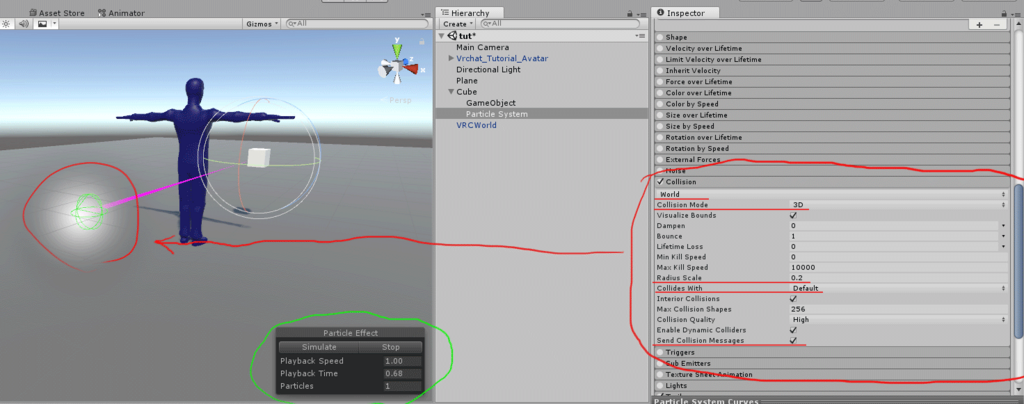1024x404 pixels.
Task: Toggle scene effects image icon
Action: pyautogui.click(x=42, y=23)
